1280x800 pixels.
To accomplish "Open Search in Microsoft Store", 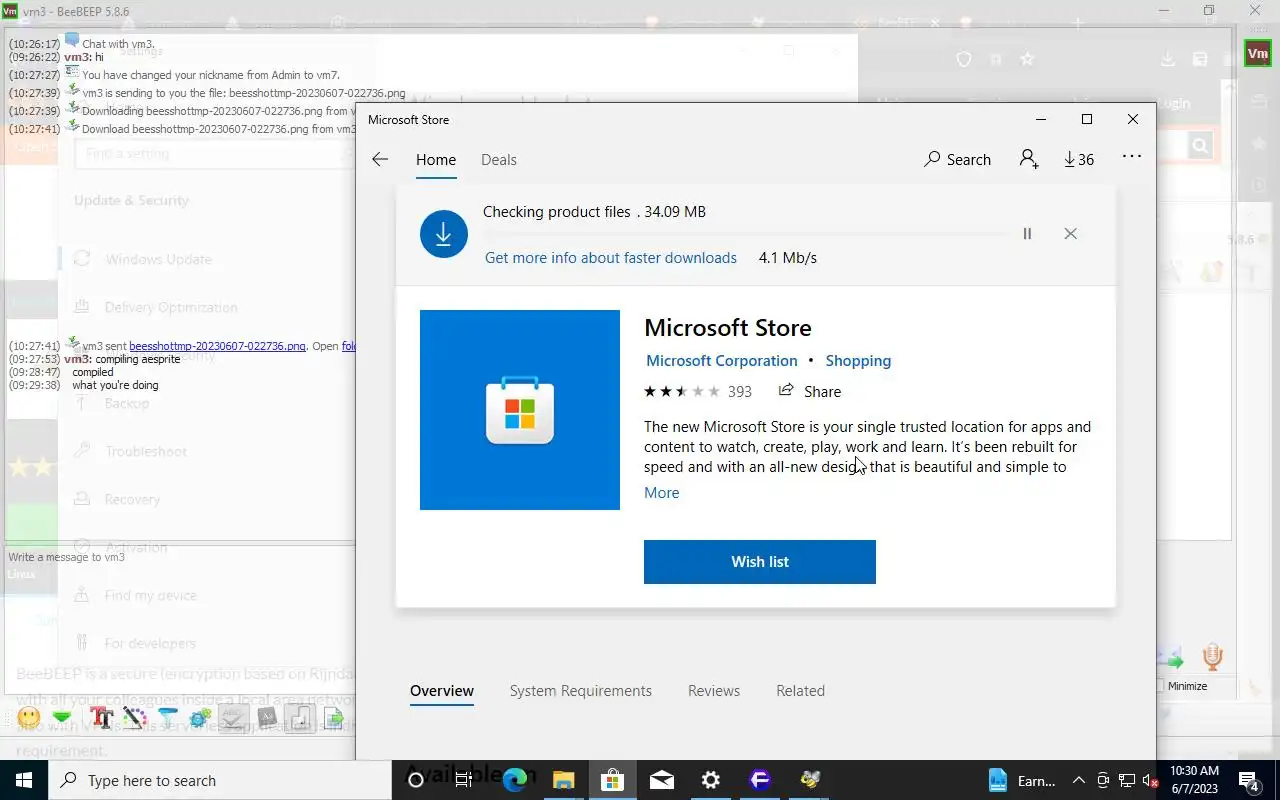I will (957, 159).
